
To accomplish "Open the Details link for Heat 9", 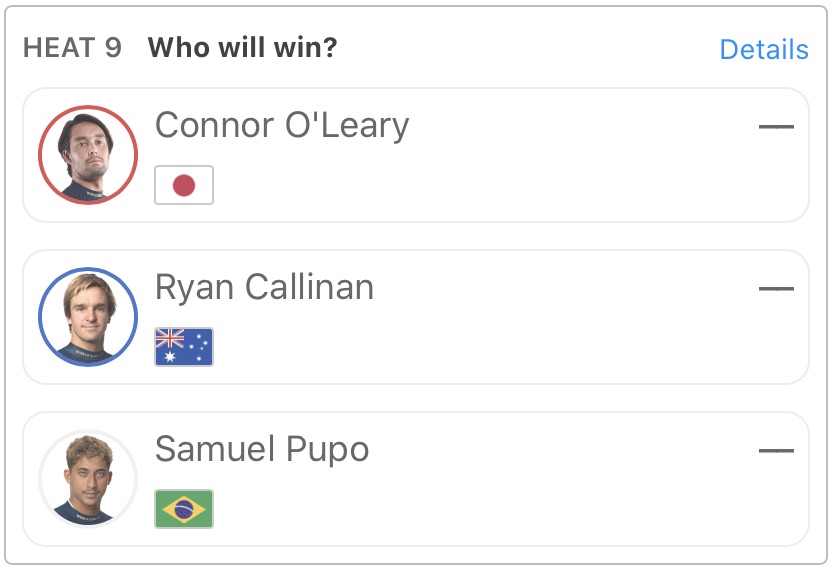I will coord(763,49).
